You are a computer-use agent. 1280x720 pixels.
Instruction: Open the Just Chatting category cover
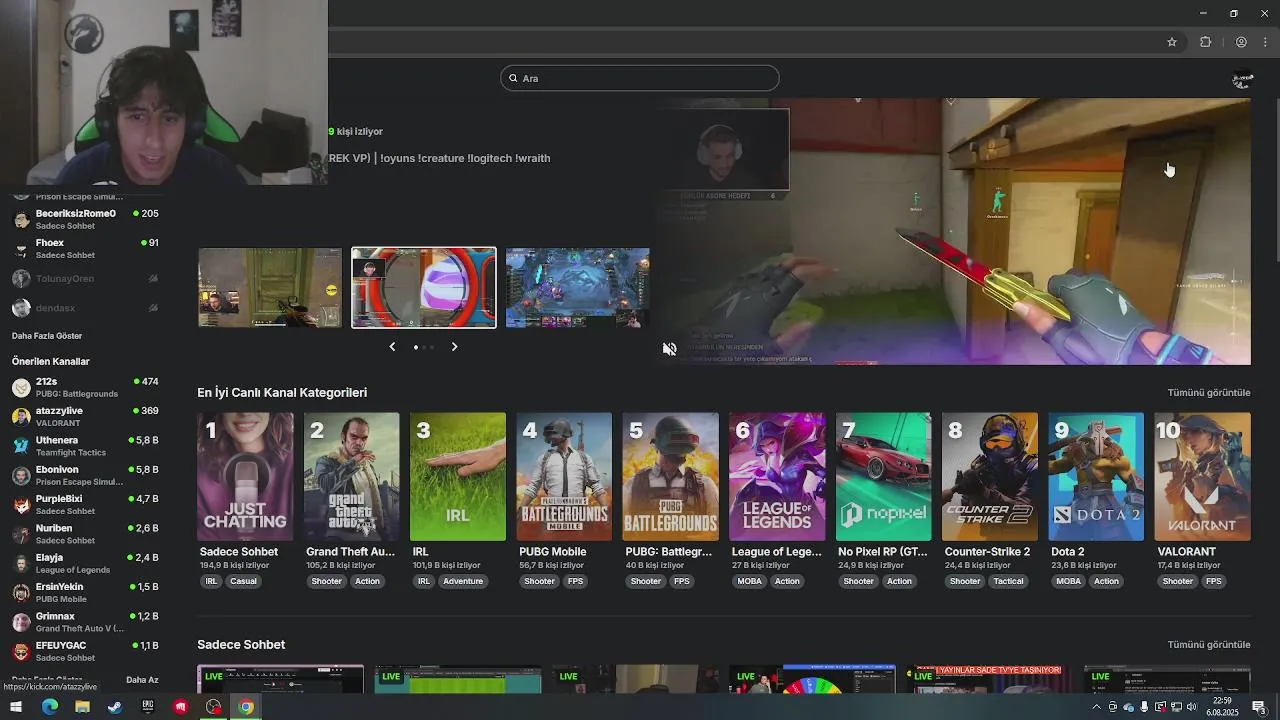click(245, 477)
